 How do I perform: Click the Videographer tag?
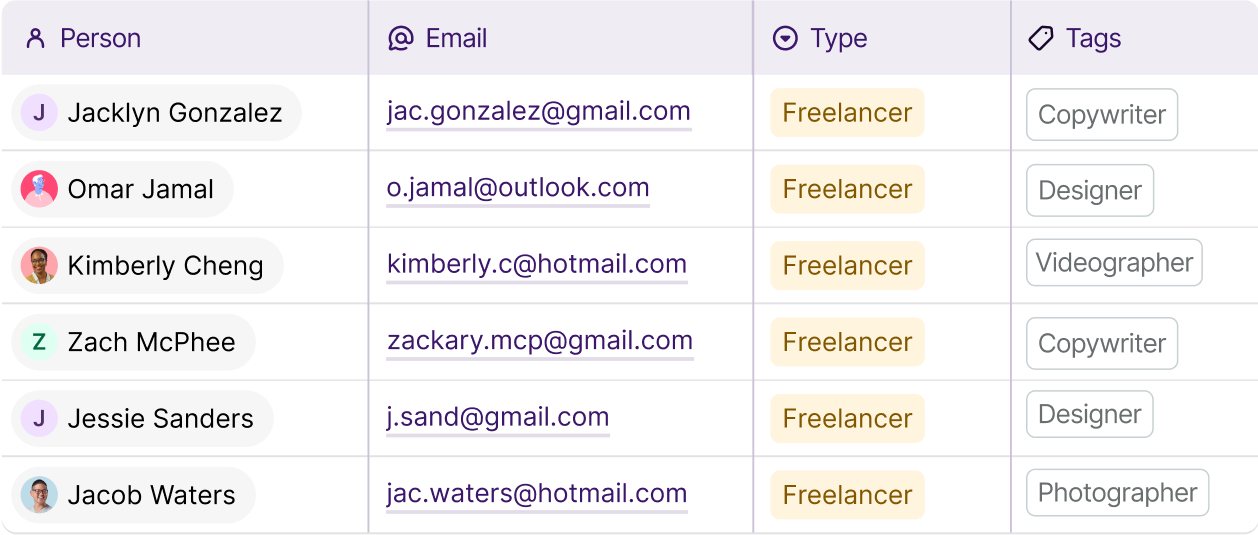[x=1114, y=263]
